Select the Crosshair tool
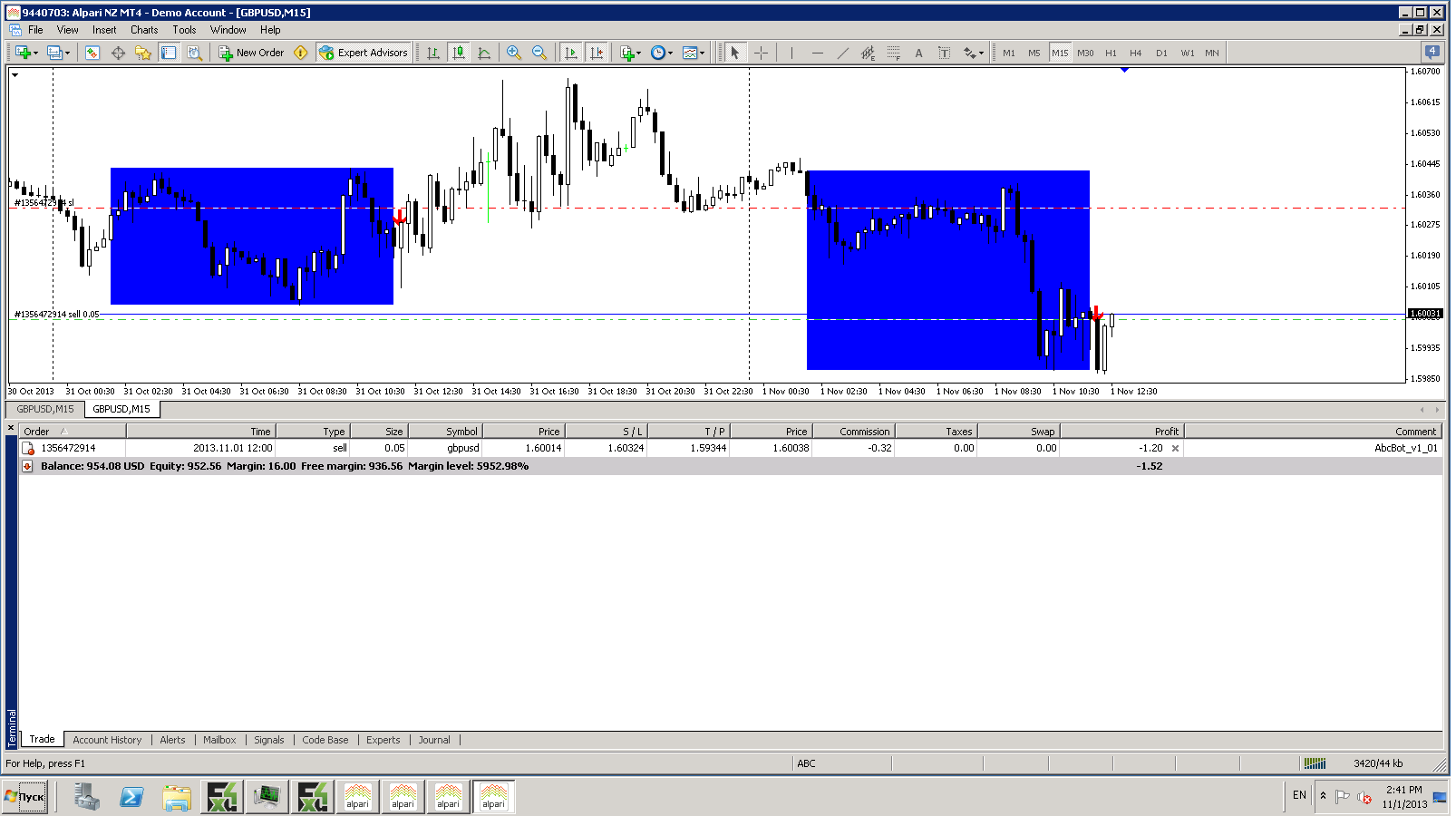The width and height of the screenshot is (1456, 816). pos(761,53)
